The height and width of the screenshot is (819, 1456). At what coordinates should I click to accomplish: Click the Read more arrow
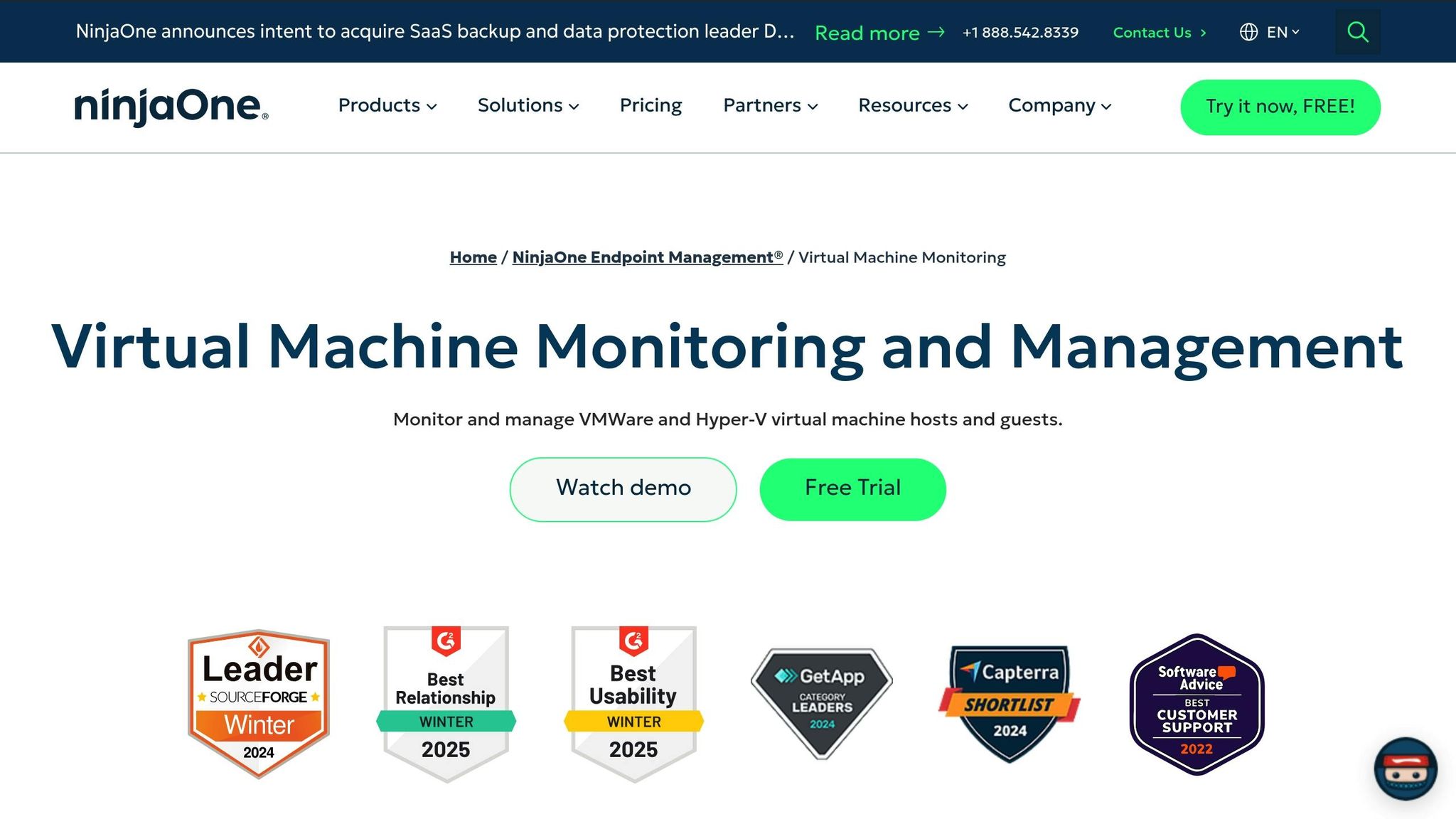point(936,32)
